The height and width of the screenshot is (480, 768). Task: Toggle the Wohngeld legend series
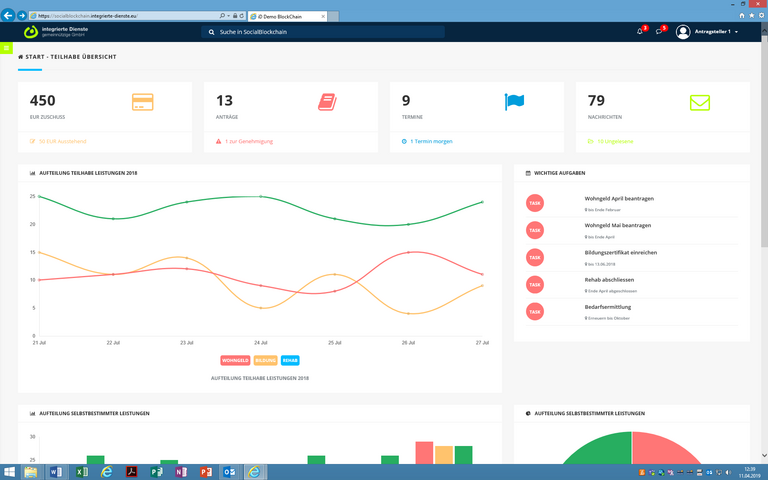point(235,360)
